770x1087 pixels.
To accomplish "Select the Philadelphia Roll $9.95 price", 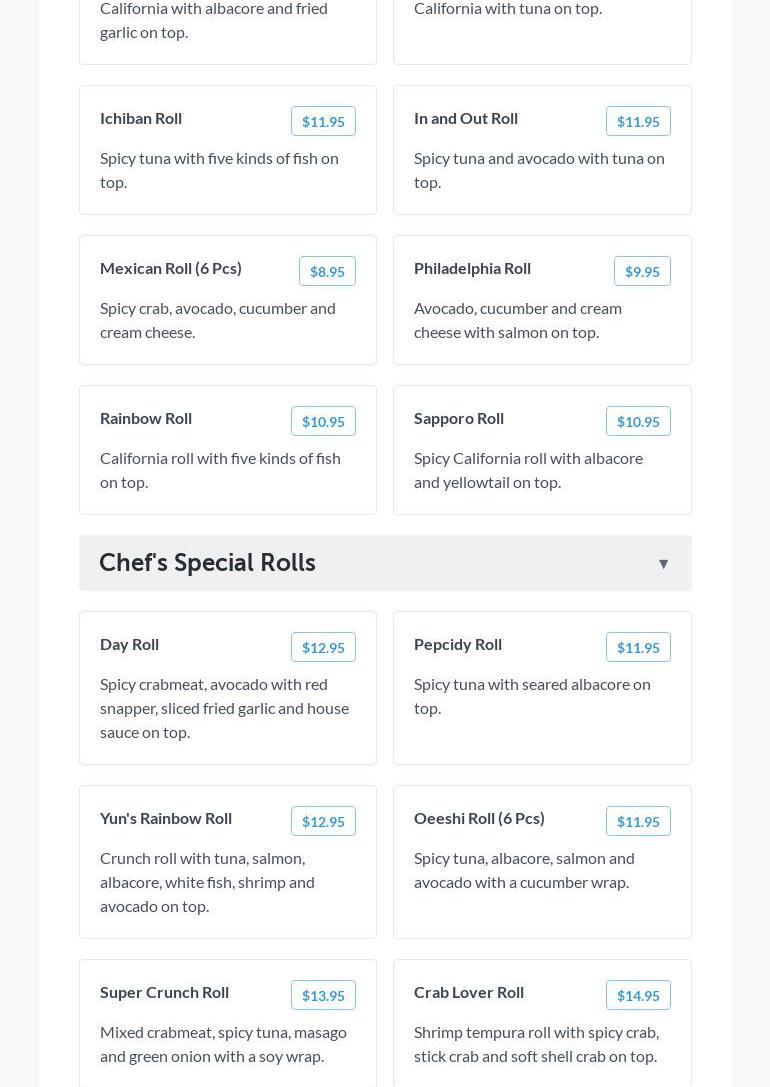I will pyautogui.click(x=642, y=271).
